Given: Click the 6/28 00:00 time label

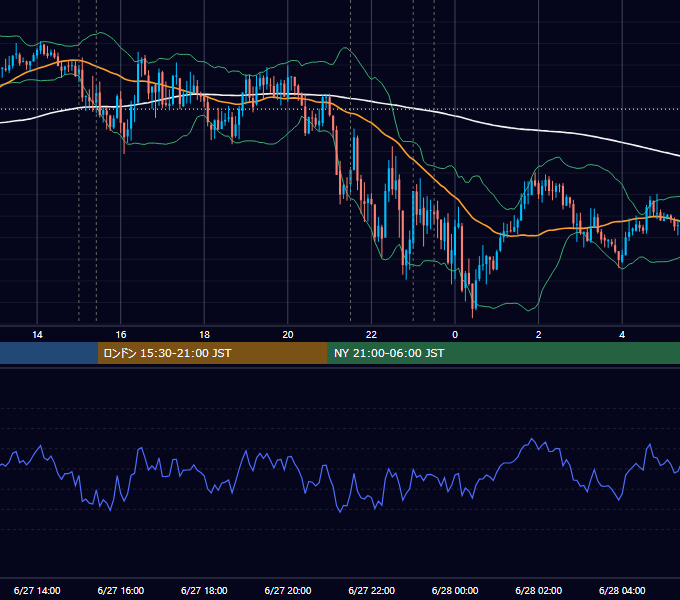Looking at the screenshot, I should [x=455, y=590].
